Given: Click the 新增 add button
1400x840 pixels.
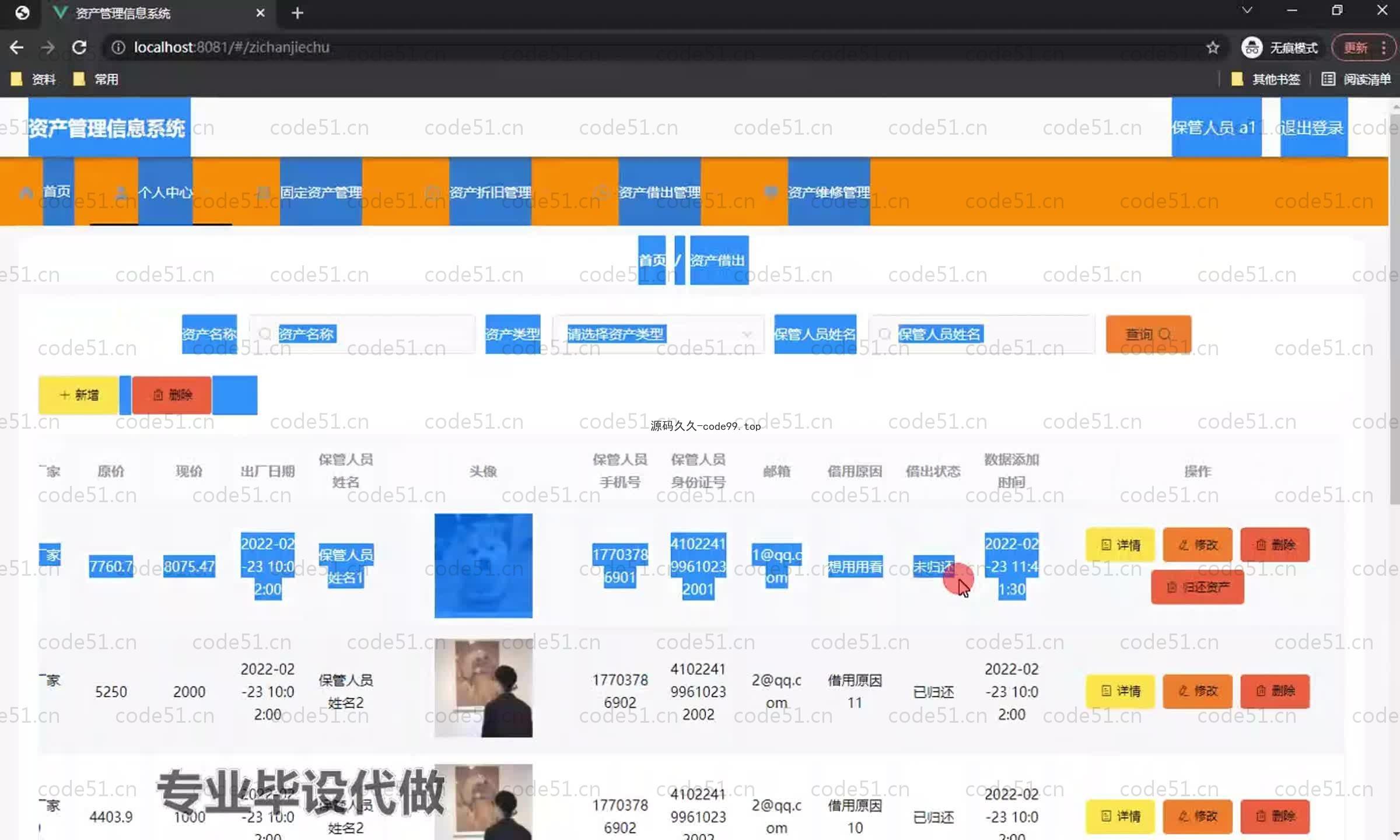Looking at the screenshot, I should [79, 395].
